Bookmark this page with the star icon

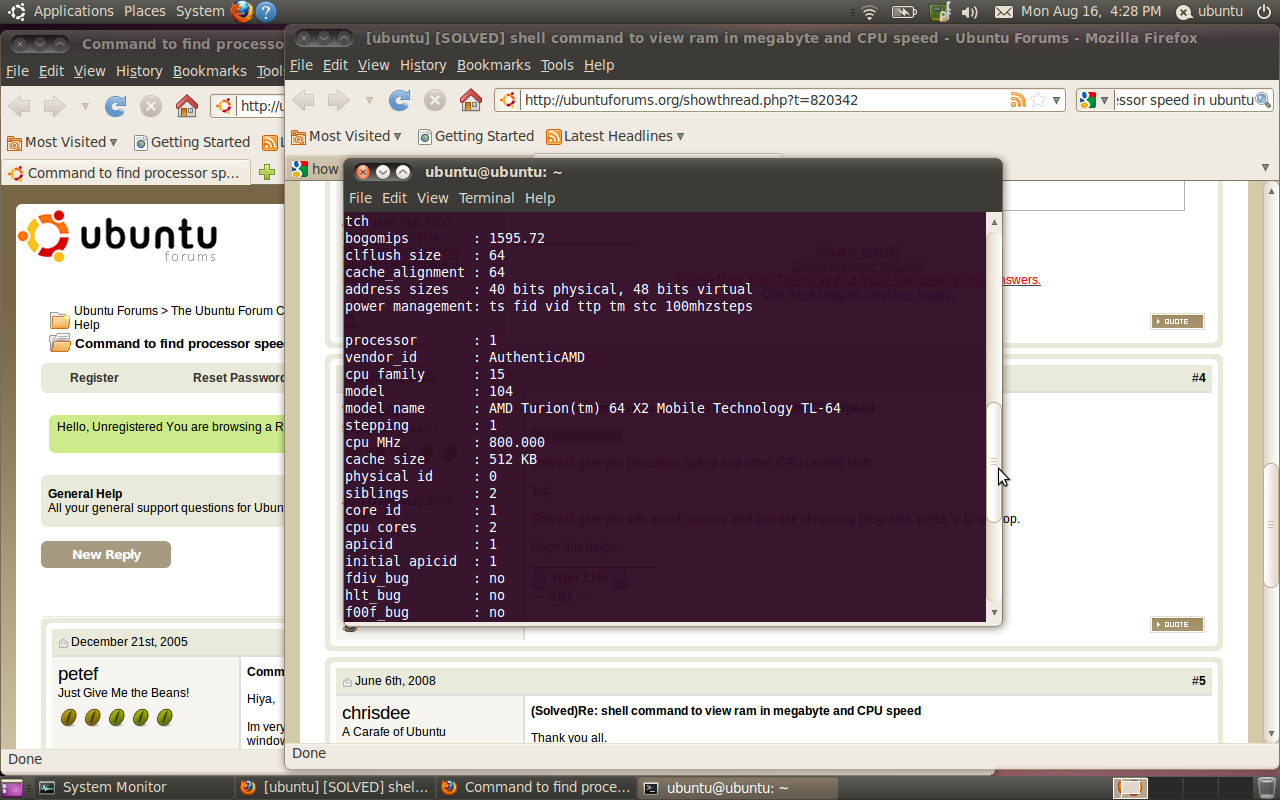click(1038, 100)
